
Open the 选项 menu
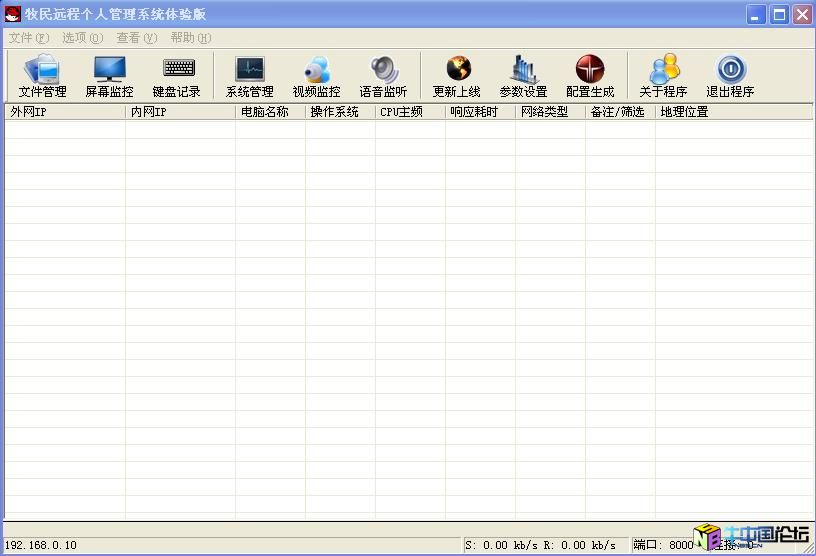coord(82,38)
